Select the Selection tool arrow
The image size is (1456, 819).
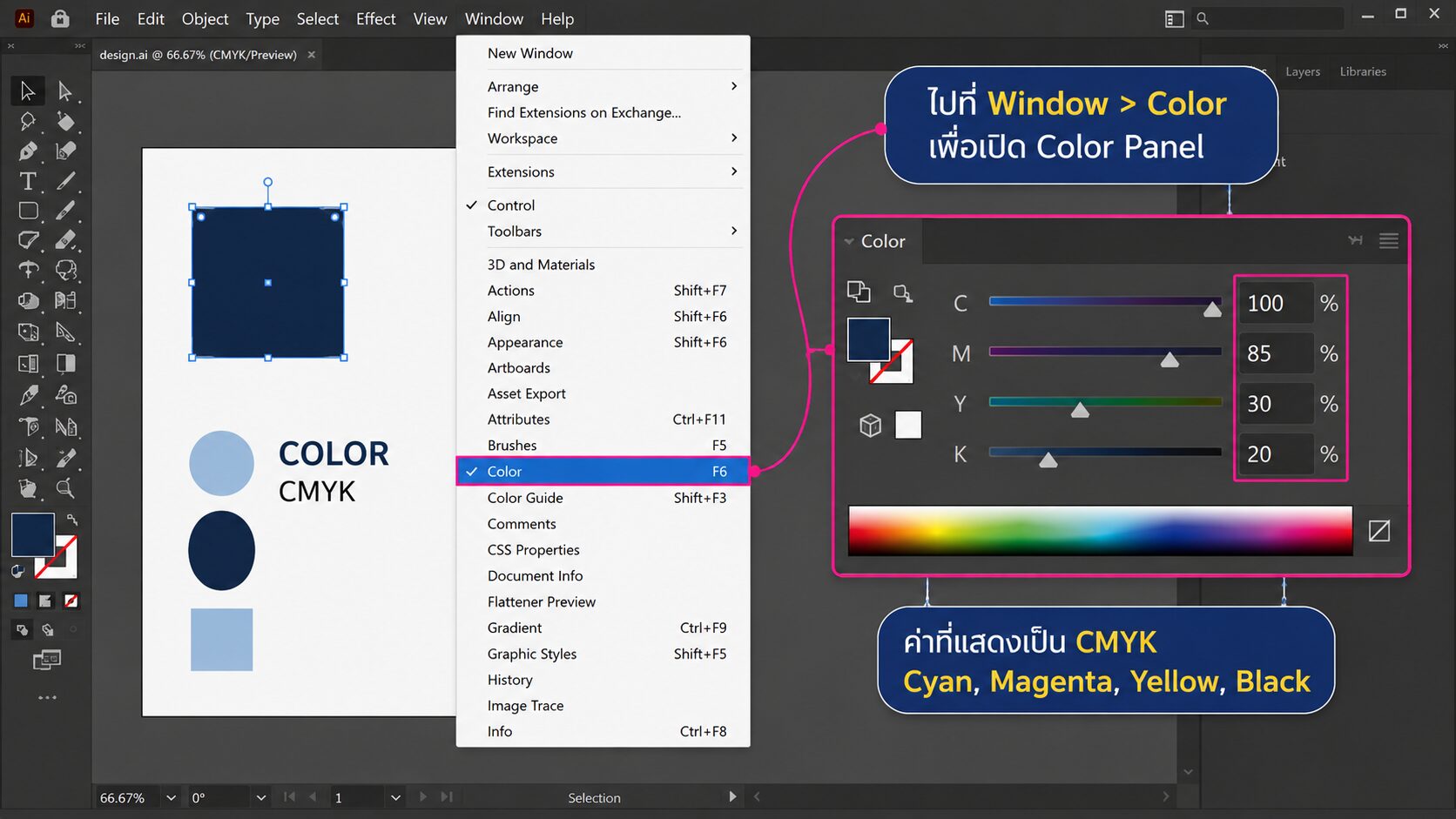click(x=27, y=91)
